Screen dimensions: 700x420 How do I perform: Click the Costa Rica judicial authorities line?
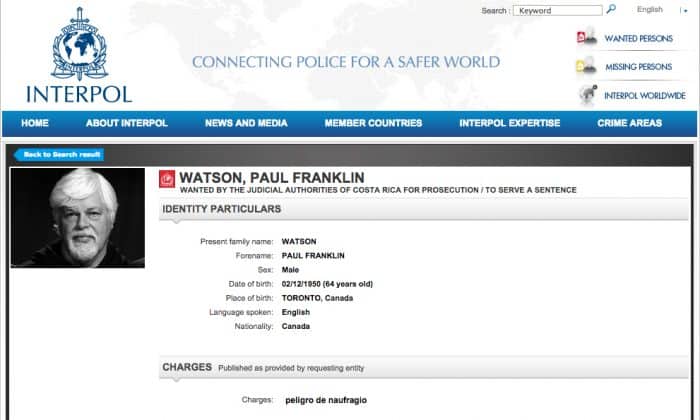pos(378,190)
